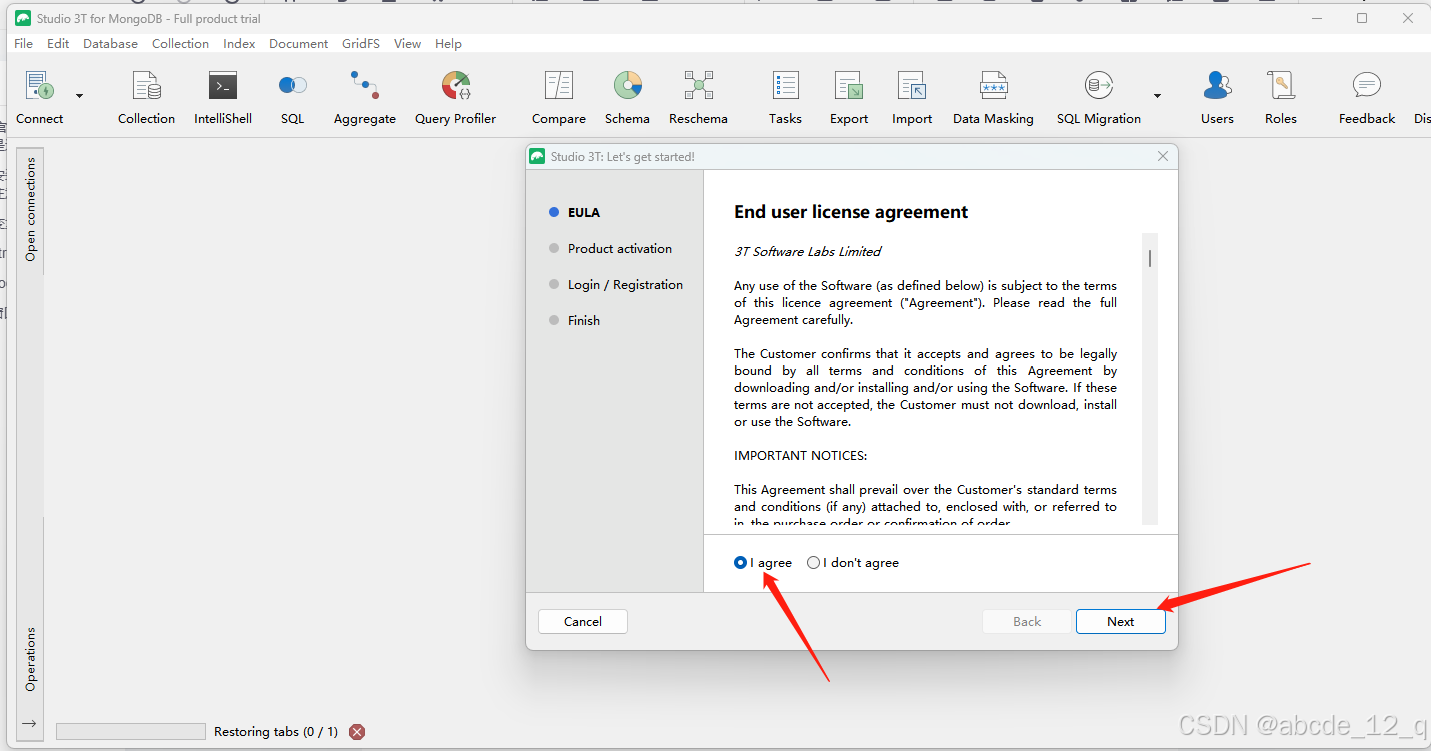1431x751 pixels.
Task: Open the Feedback toolbar icon
Action: tap(1367, 98)
